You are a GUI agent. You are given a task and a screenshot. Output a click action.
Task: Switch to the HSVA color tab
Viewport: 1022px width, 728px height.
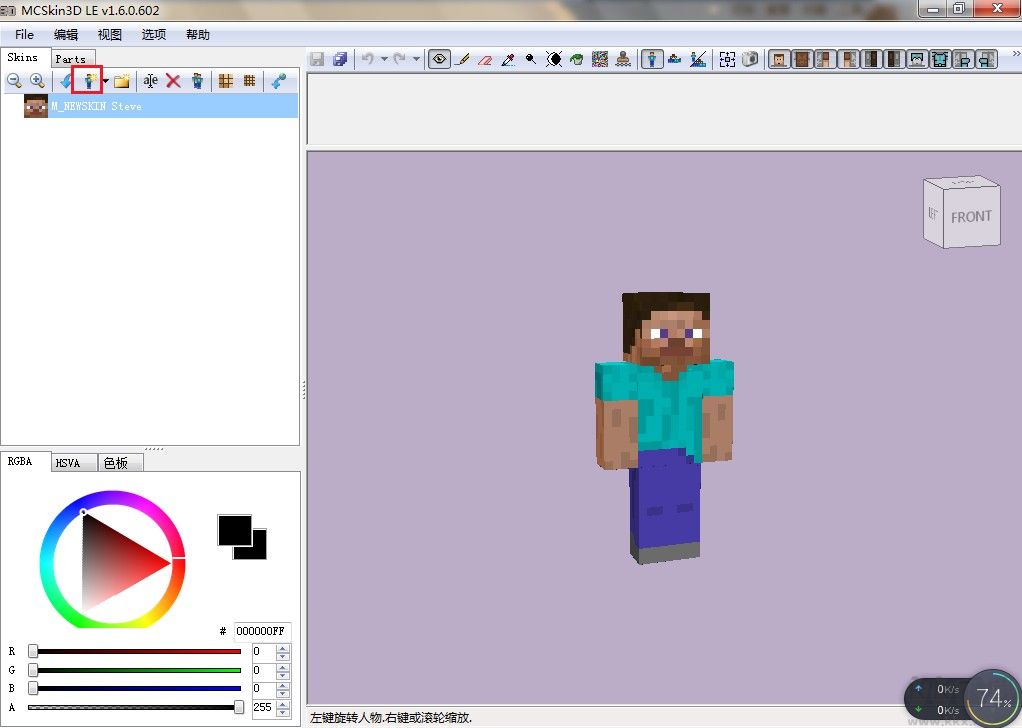click(74, 463)
